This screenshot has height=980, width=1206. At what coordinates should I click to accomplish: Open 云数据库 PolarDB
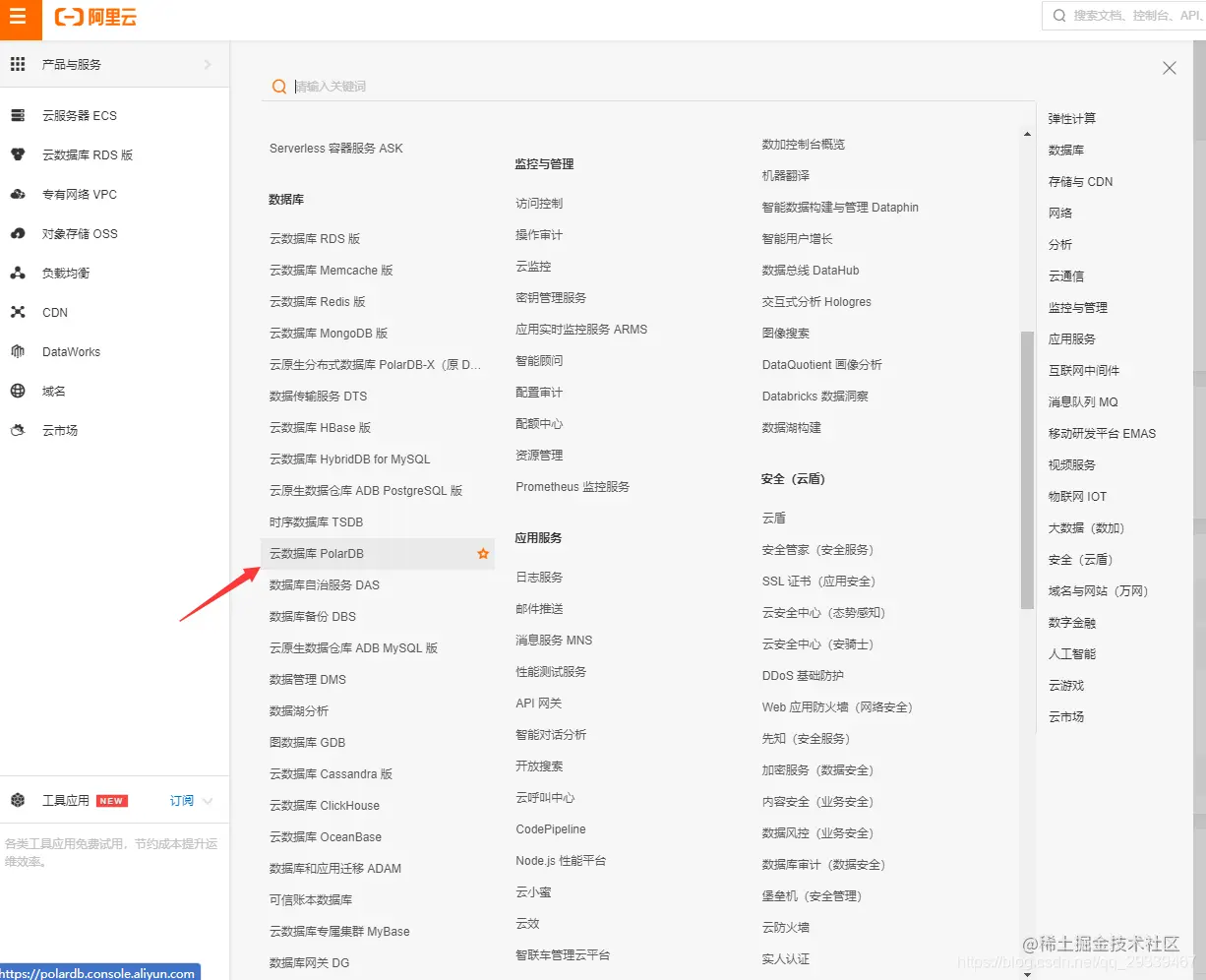pos(317,554)
